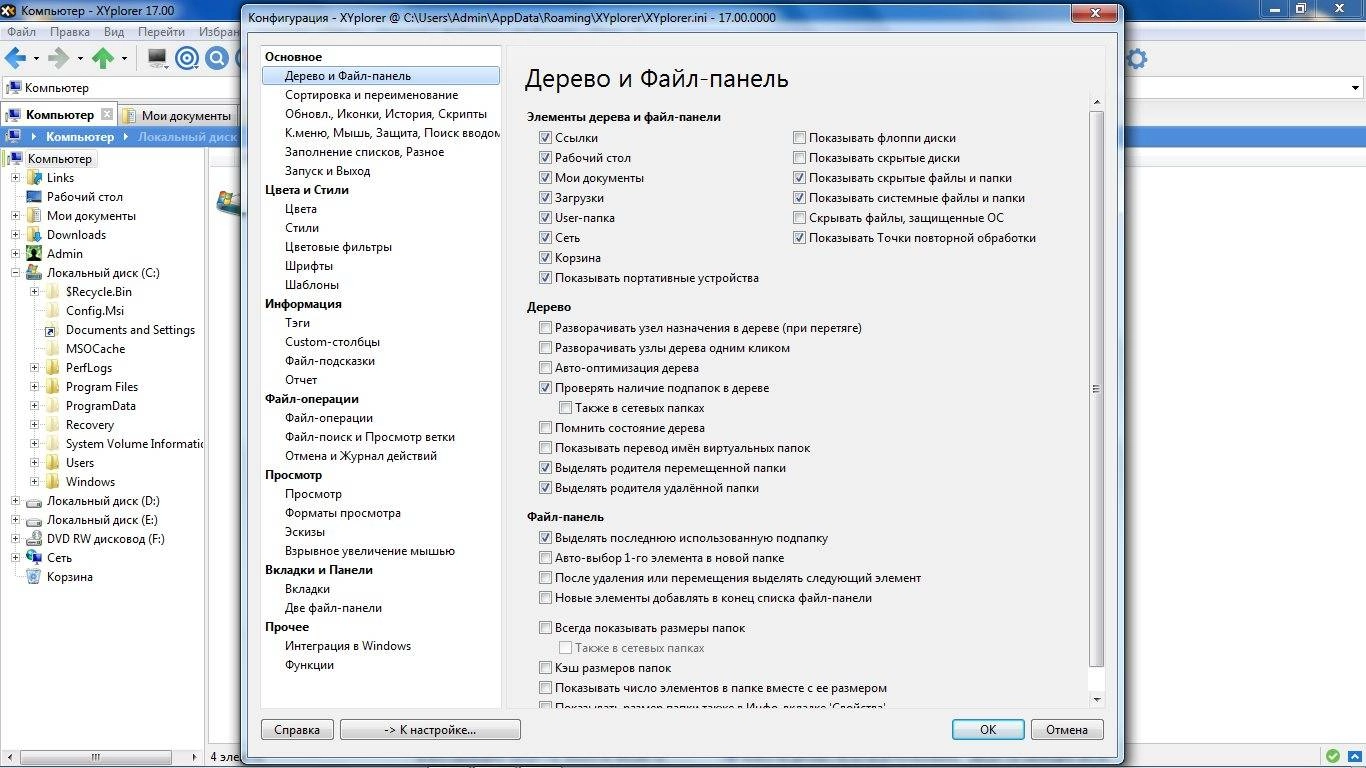Expand the Program Files tree node

[x=35, y=387]
